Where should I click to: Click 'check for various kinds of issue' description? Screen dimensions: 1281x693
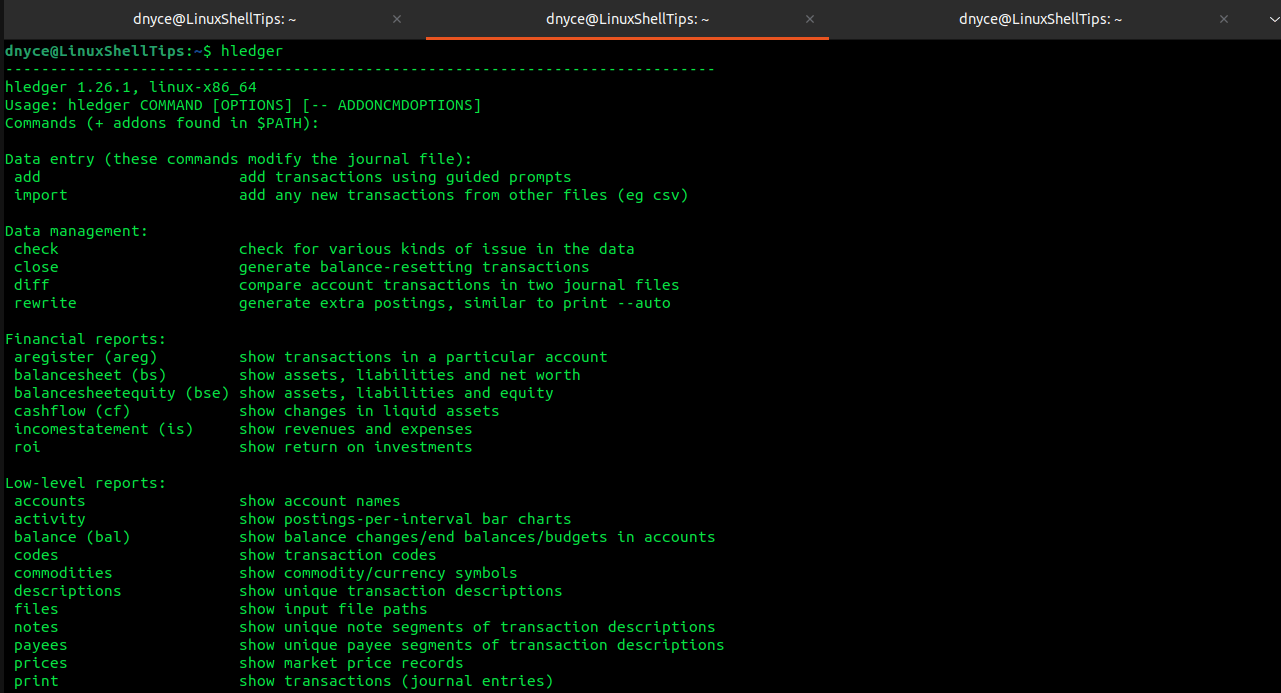[437, 249]
